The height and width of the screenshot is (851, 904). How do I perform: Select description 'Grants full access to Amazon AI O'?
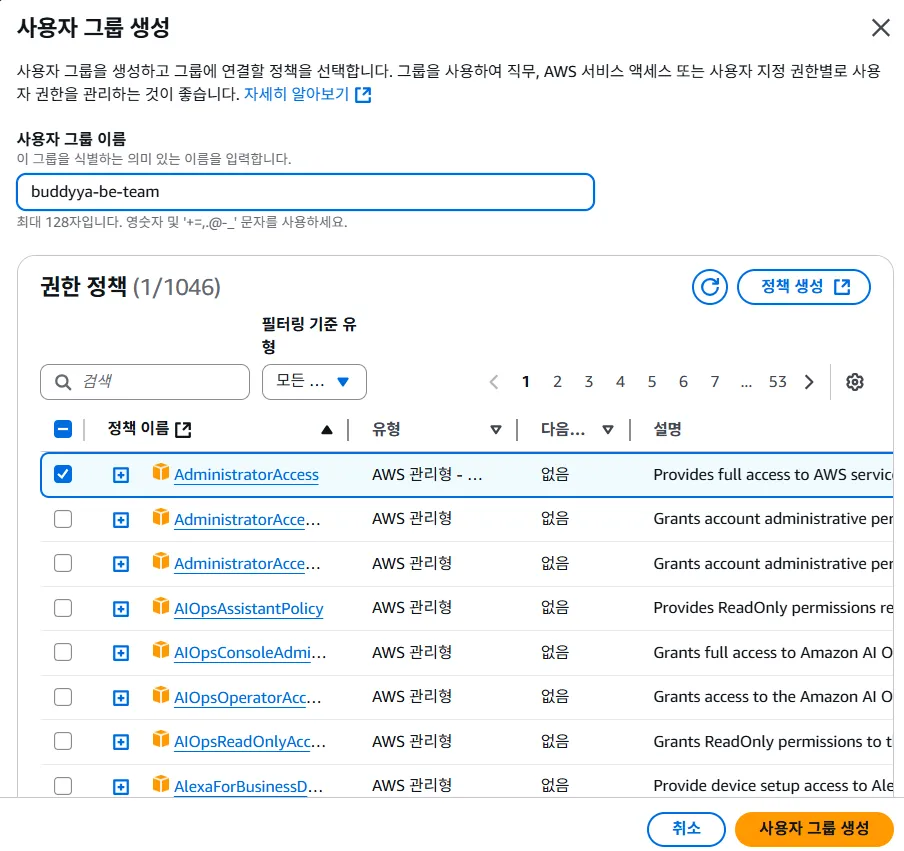point(773,652)
